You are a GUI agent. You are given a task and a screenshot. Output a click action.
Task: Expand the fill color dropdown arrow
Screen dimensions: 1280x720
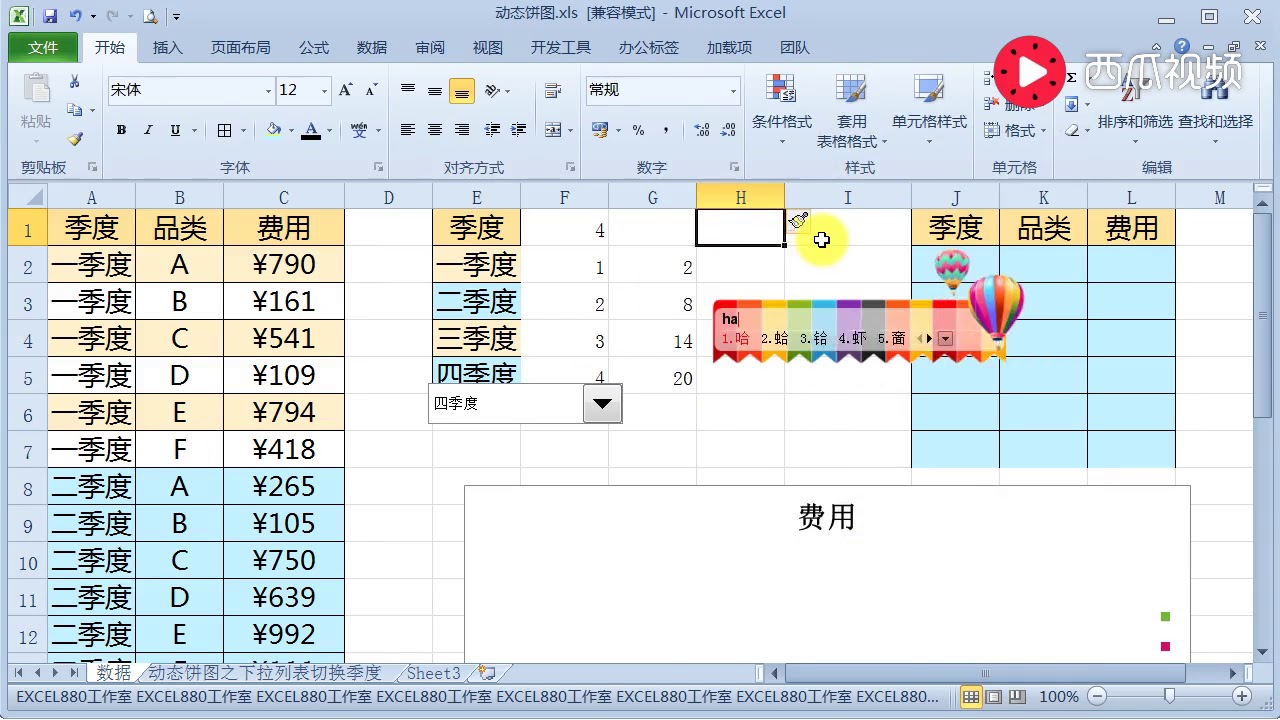(x=291, y=131)
